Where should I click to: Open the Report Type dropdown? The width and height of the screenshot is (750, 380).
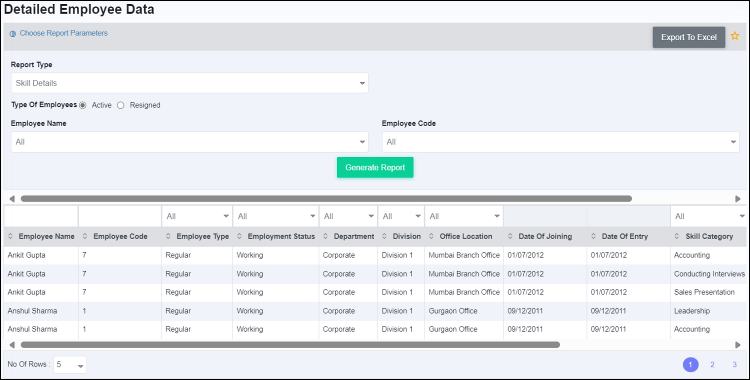coord(189,83)
